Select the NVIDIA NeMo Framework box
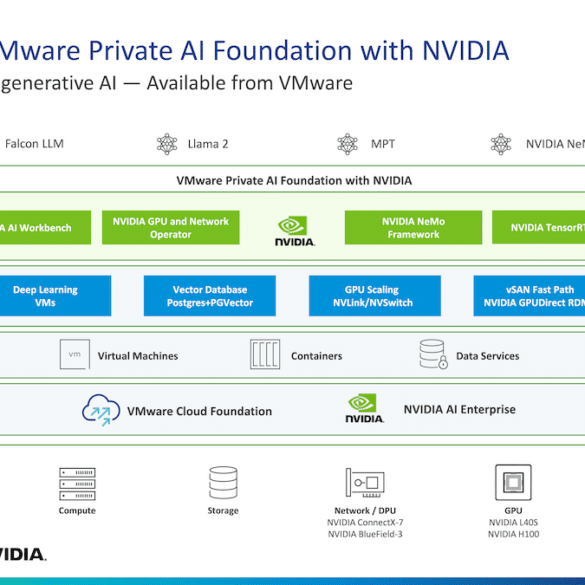Viewport: 585px width, 585px height. (x=413, y=228)
